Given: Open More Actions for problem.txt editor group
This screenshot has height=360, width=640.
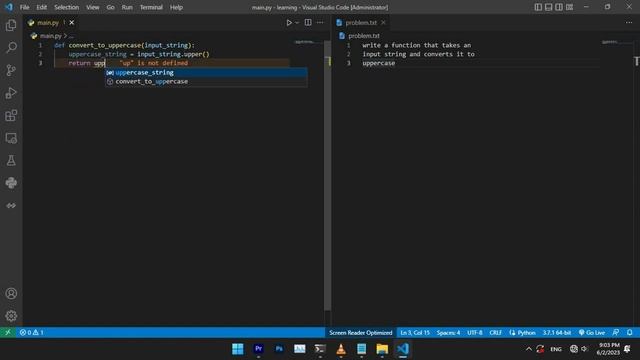Looking at the screenshot, I should tap(629, 23).
